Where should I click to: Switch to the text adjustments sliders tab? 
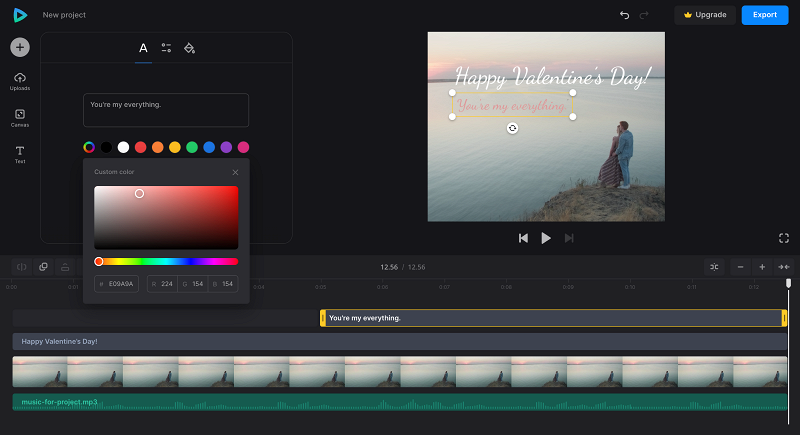166,48
